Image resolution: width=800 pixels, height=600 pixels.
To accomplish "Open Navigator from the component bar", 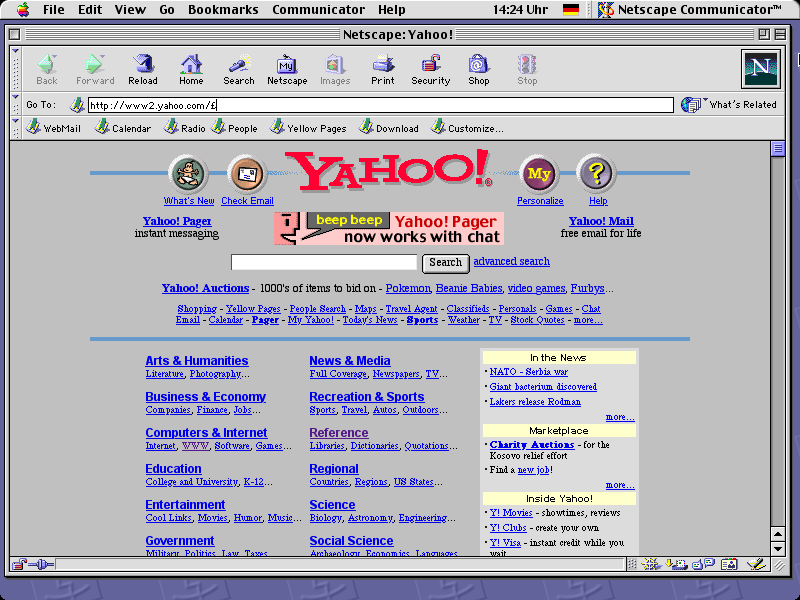I will pyautogui.click(x=651, y=564).
